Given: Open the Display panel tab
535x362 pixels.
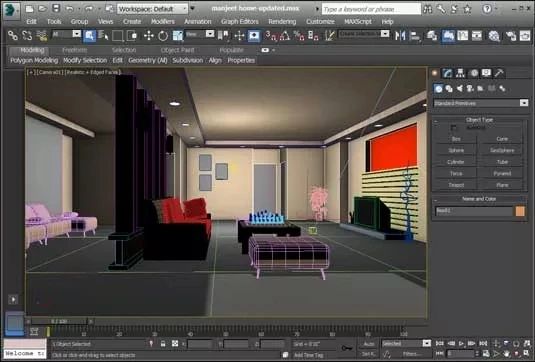Looking at the screenshot, I should (x=486, y=73).
